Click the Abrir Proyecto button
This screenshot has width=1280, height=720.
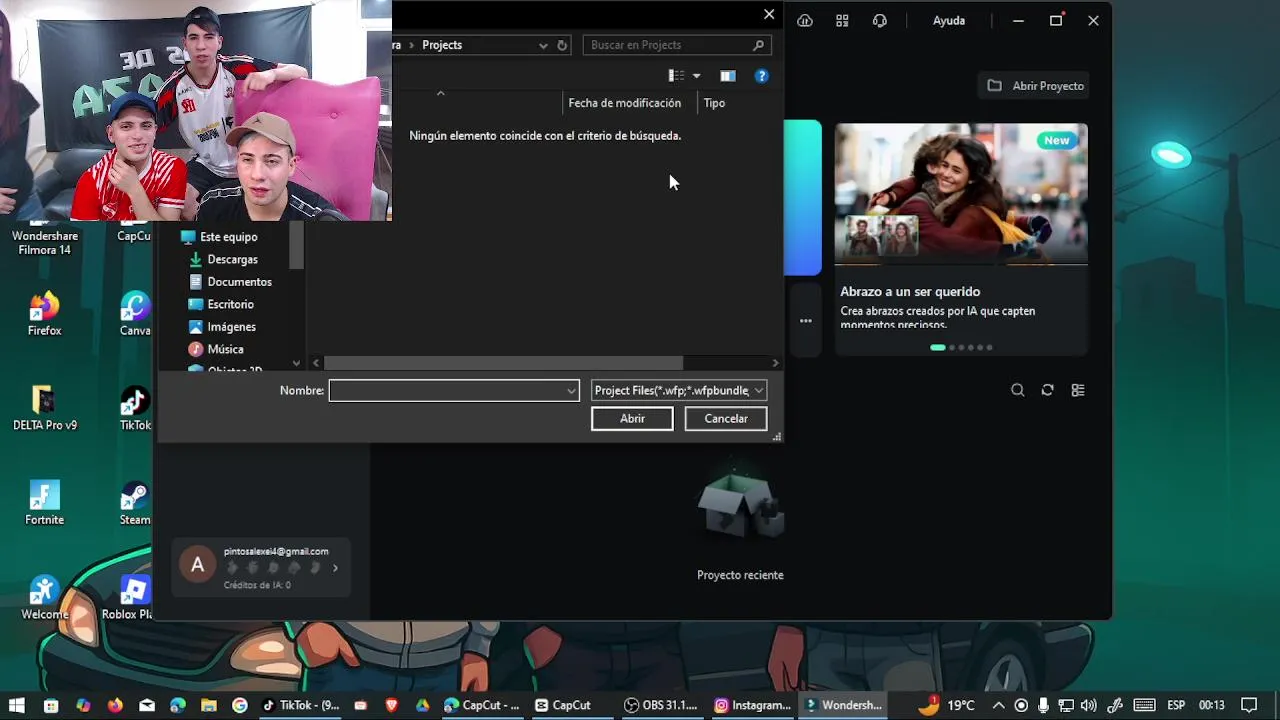pos(1035,86)
